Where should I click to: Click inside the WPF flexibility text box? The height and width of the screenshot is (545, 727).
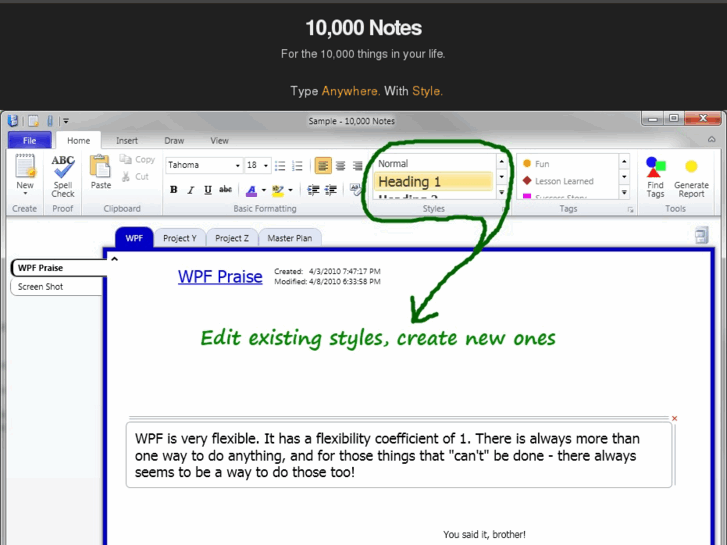[399, 455]
